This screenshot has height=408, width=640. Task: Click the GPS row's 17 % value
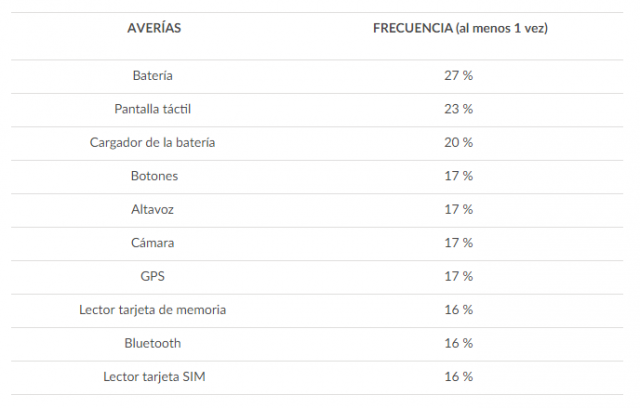tap(459, 276)
